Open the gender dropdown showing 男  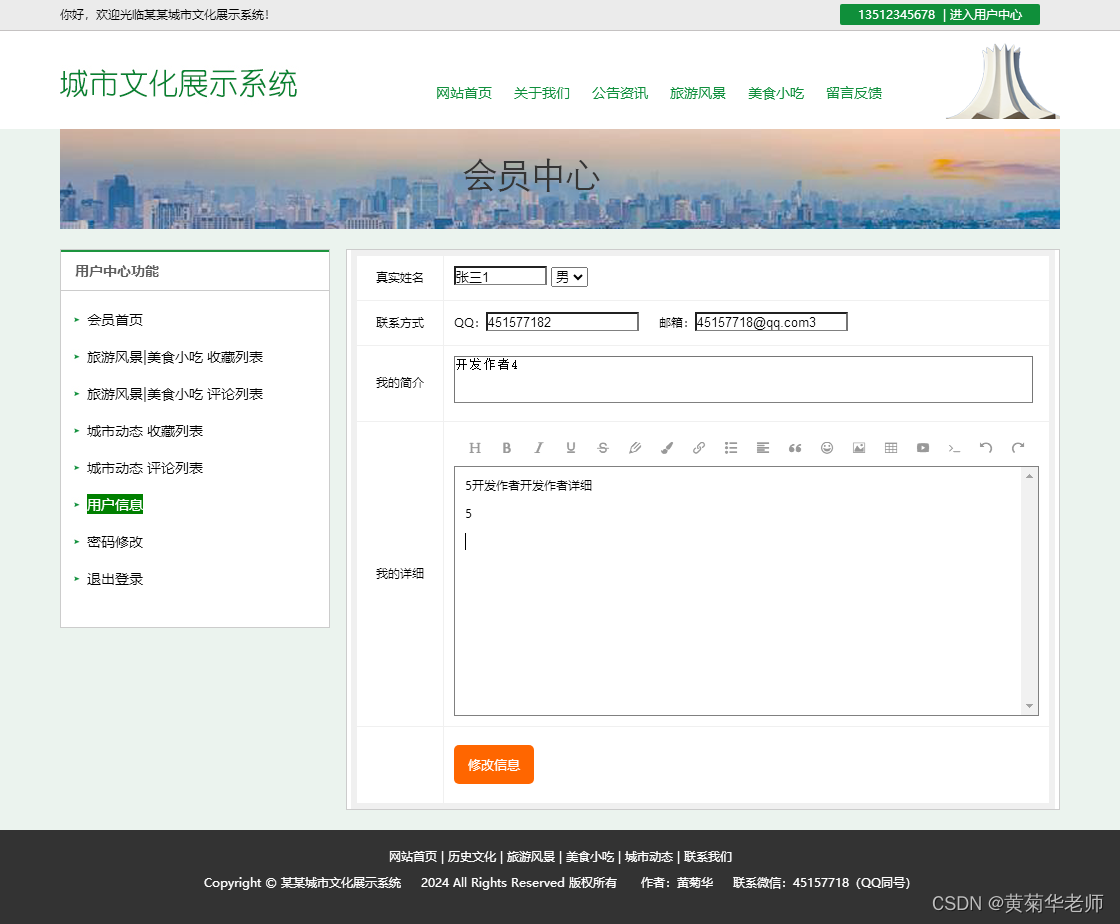[x=569, y=277]
